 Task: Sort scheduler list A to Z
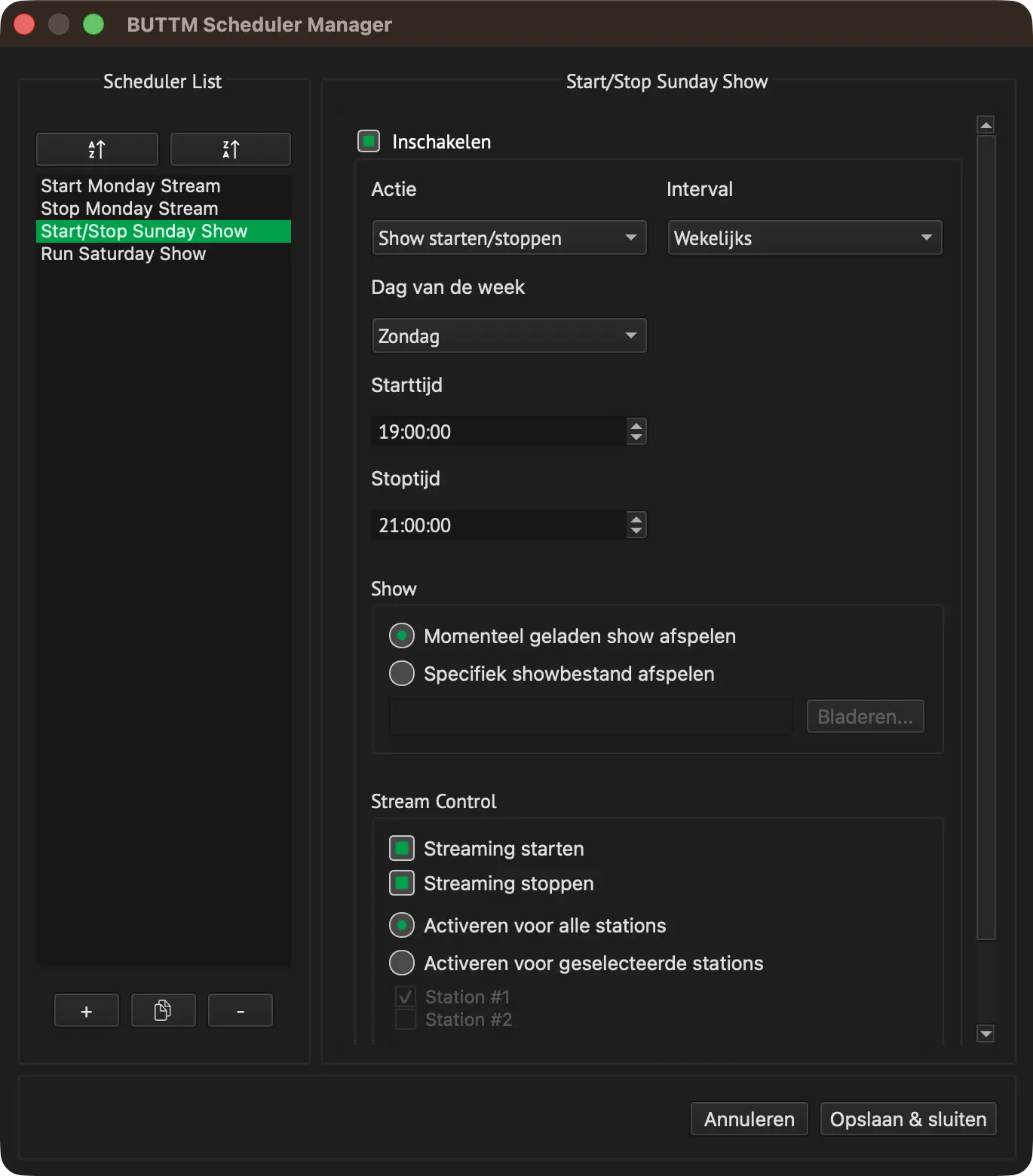coord(97,149)
